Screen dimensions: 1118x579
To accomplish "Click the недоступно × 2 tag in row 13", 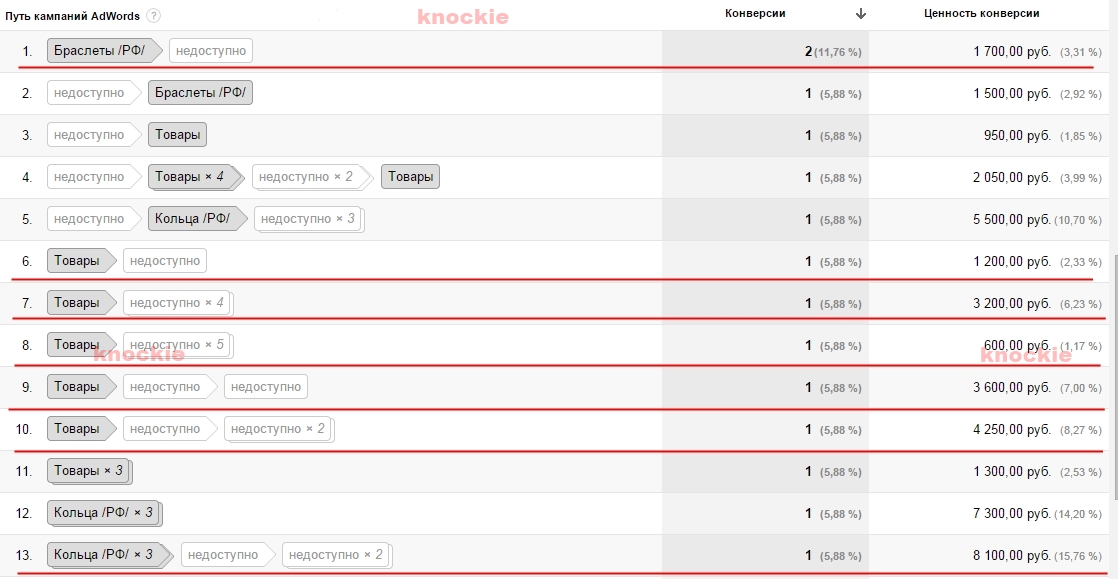I will click(x=337, y=555).
